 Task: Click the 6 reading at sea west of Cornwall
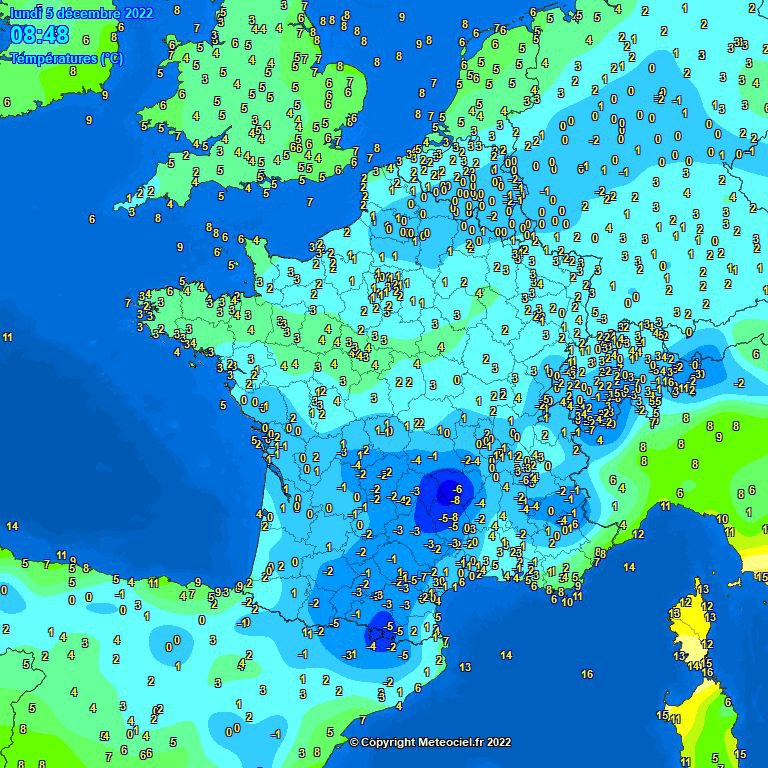(x=92, y=218)
